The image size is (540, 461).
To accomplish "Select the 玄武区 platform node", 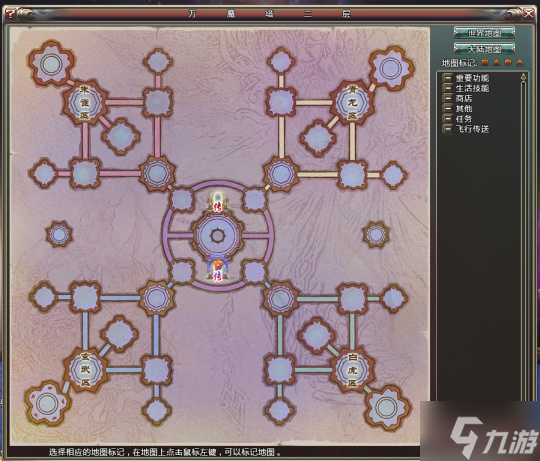I will pyautogui.click(x=85, y=370).
